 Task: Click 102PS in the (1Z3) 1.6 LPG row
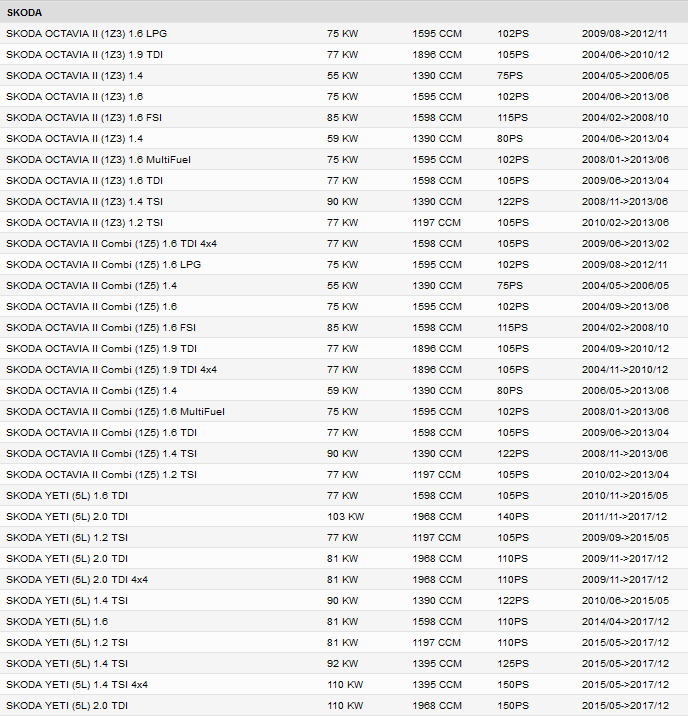[x=513, y=34]
